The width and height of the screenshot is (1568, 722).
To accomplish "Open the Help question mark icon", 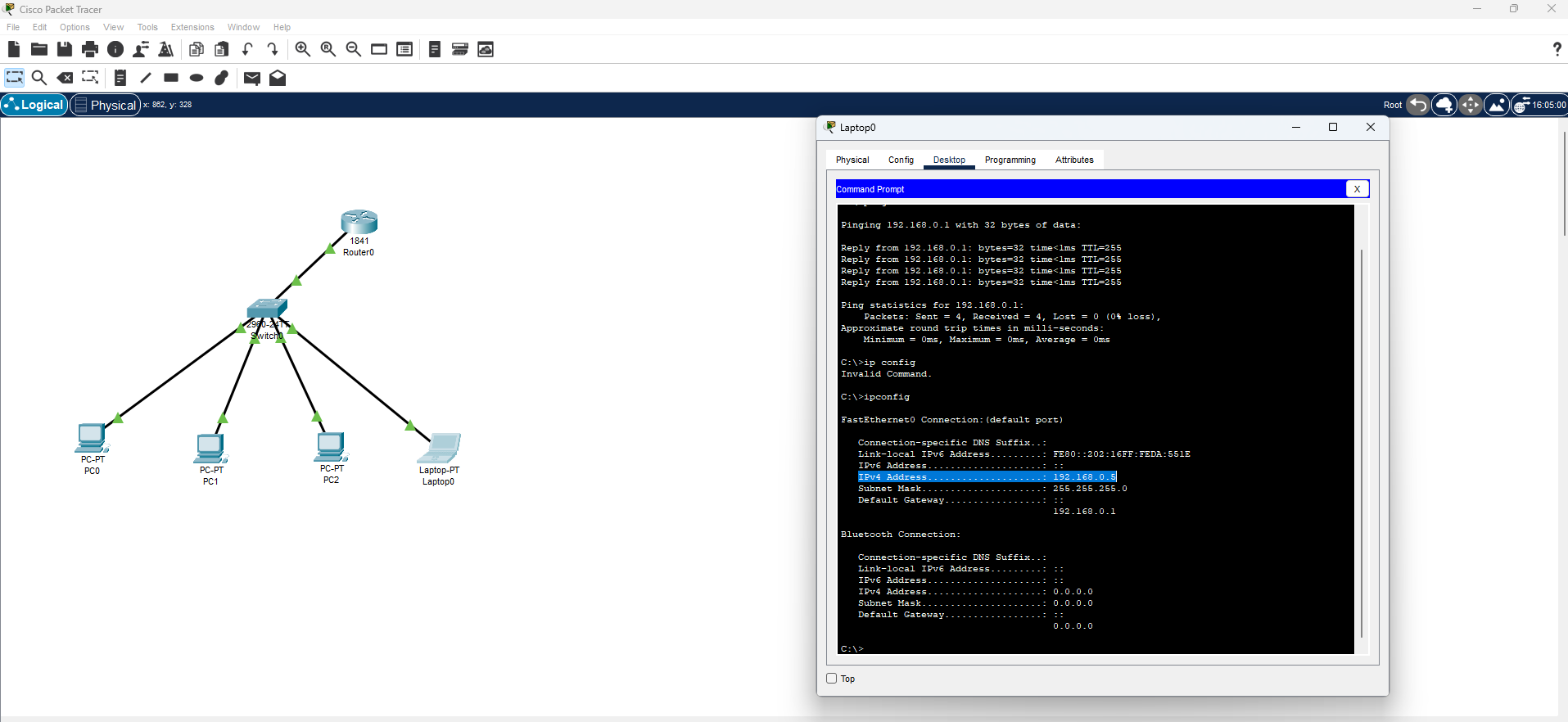I will point(1557,49).
